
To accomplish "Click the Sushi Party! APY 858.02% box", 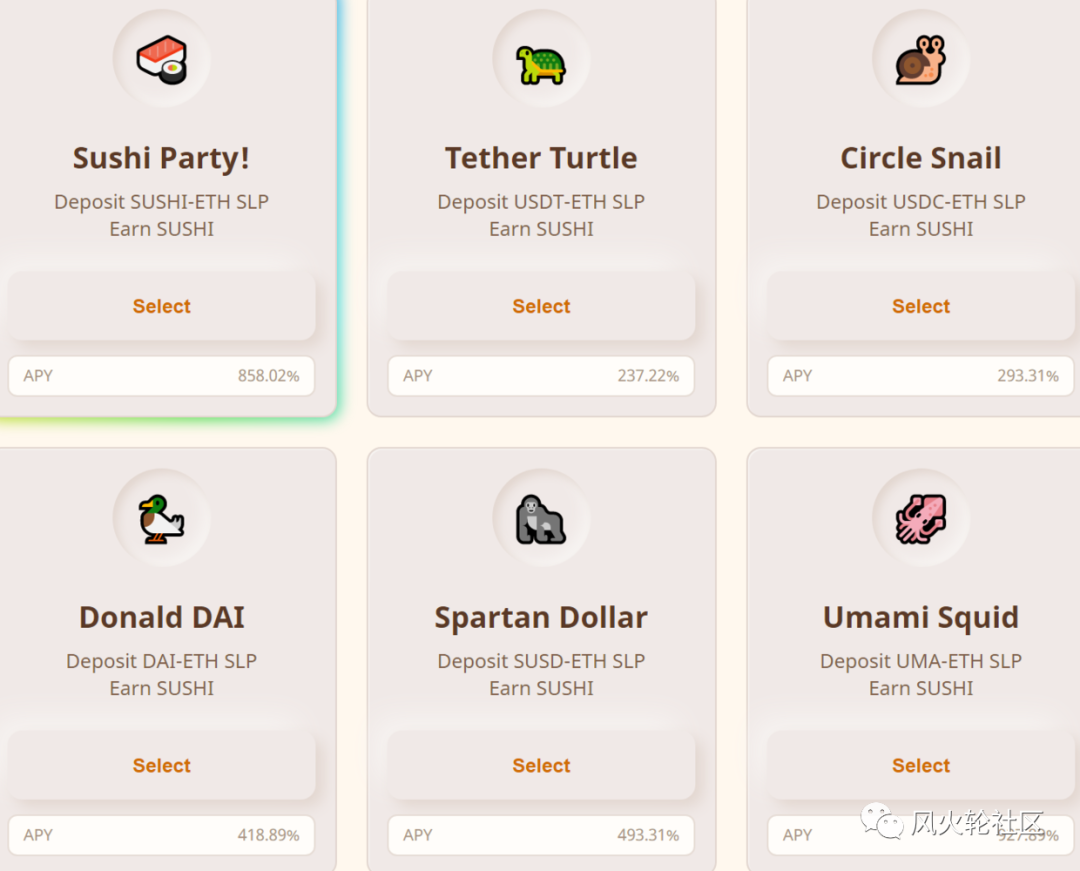I will (161, 376).
